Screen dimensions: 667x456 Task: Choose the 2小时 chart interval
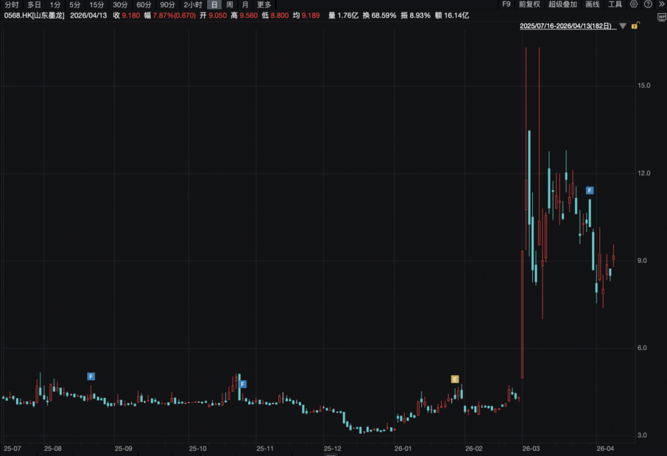click(192, 5)
